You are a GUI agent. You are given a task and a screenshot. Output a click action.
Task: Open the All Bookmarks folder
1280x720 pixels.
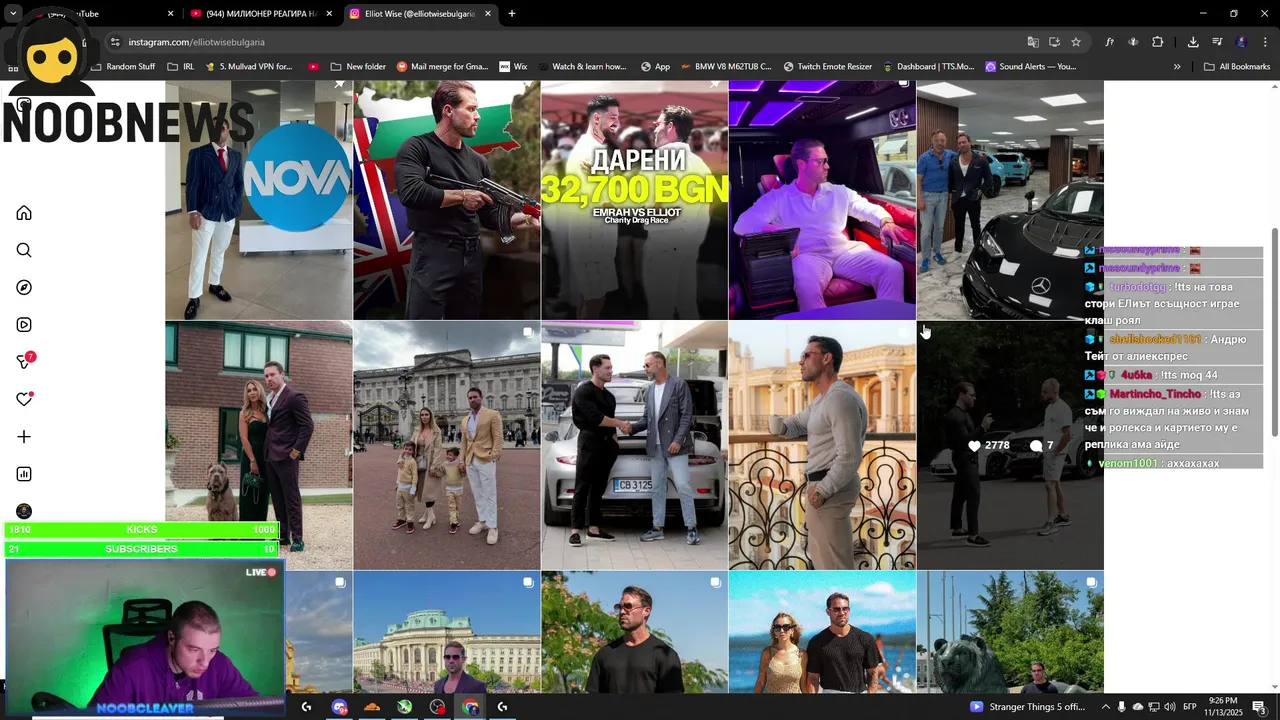click(1237, 67)
